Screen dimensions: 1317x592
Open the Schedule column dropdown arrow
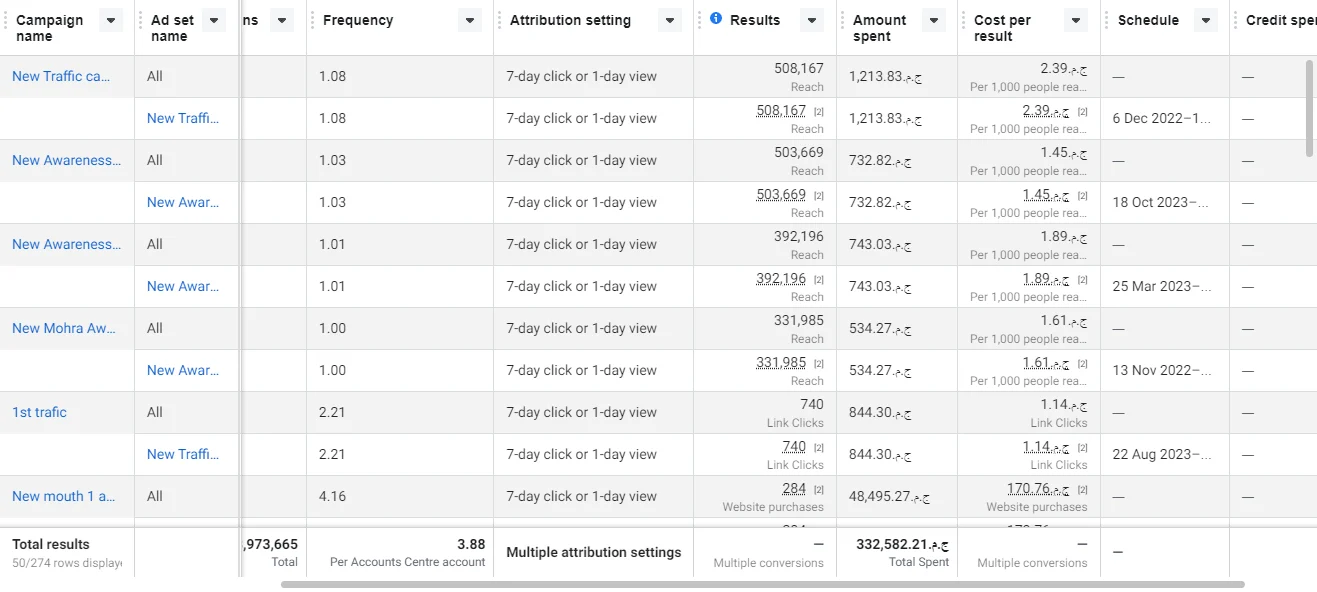(x=1205, y=21)
